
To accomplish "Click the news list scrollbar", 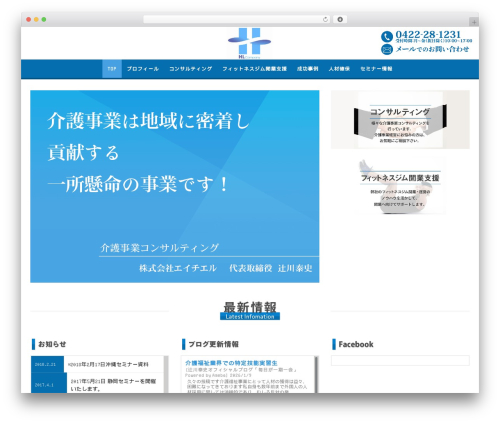I will point(166,374).
